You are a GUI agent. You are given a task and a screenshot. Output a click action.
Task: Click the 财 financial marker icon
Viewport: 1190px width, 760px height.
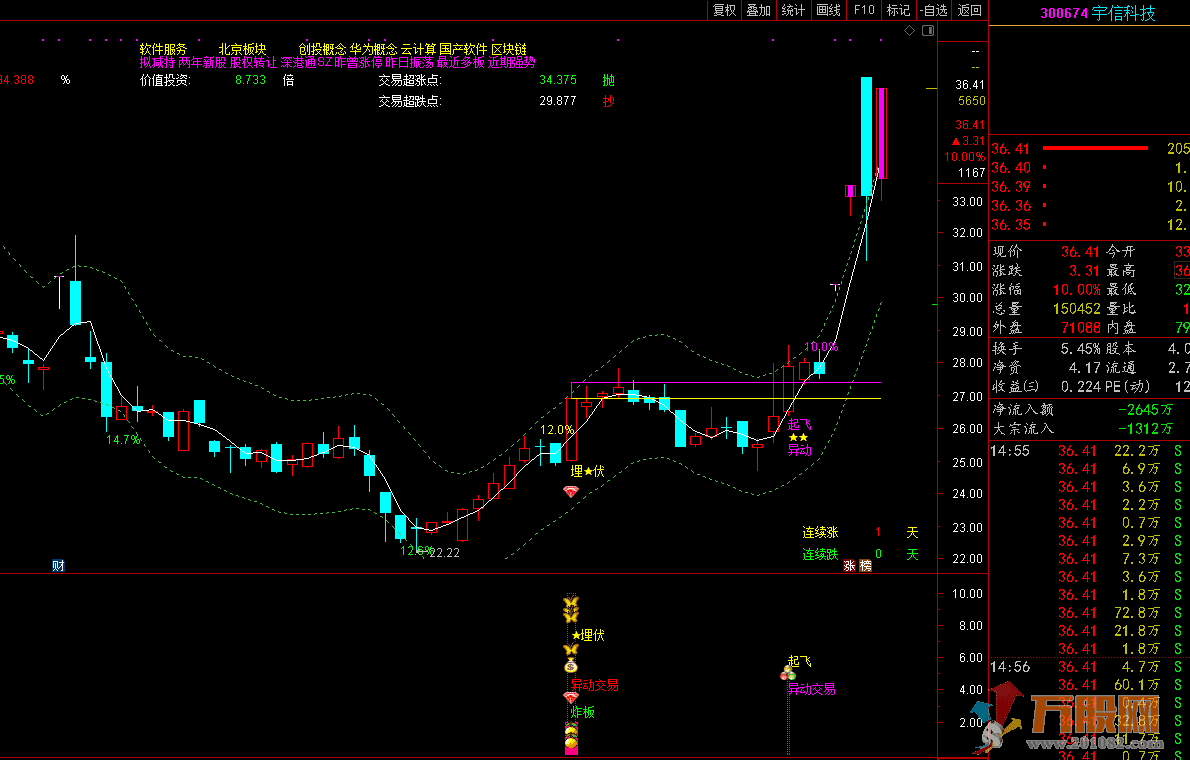58,566
